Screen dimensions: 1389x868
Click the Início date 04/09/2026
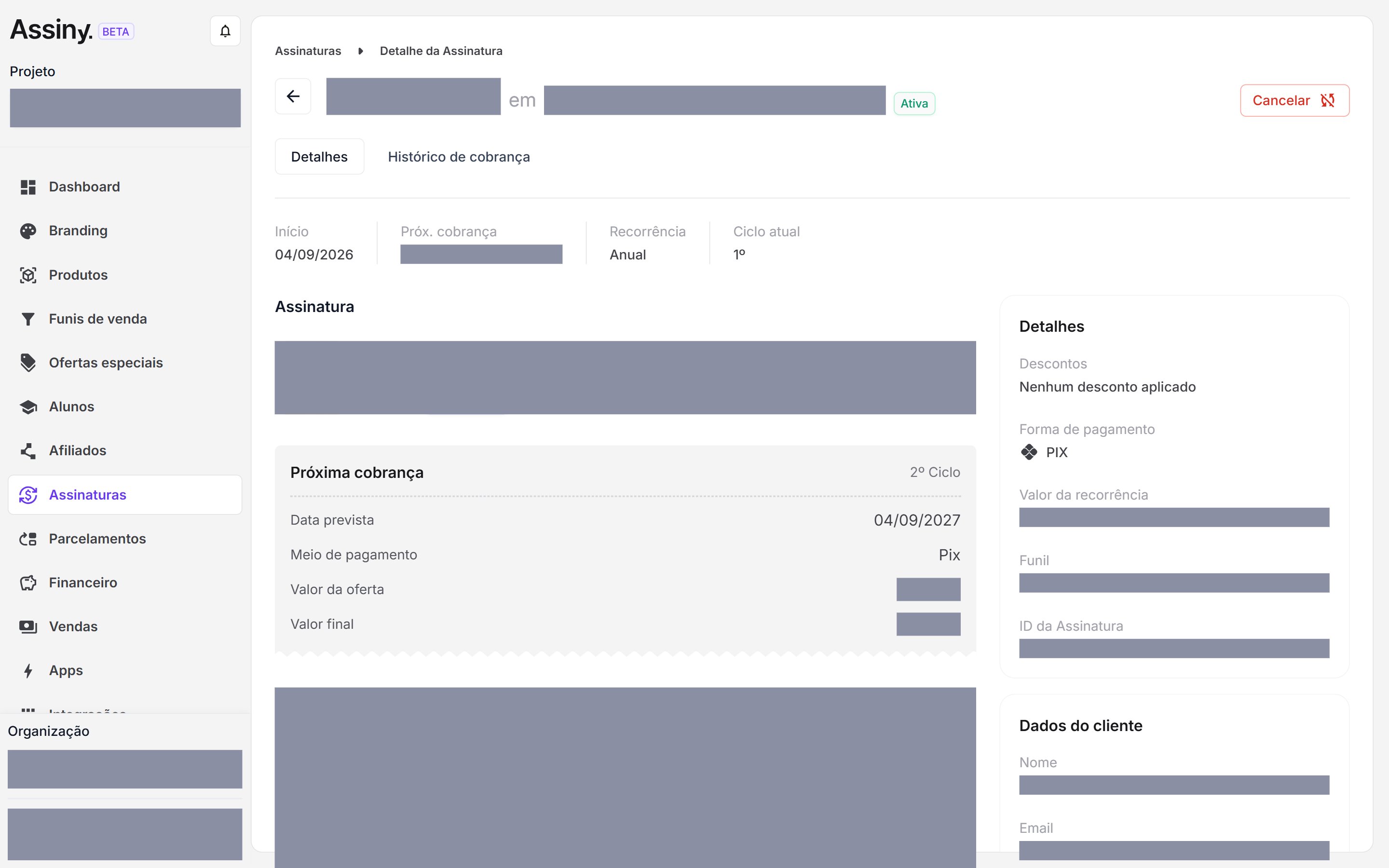(314, 255)
